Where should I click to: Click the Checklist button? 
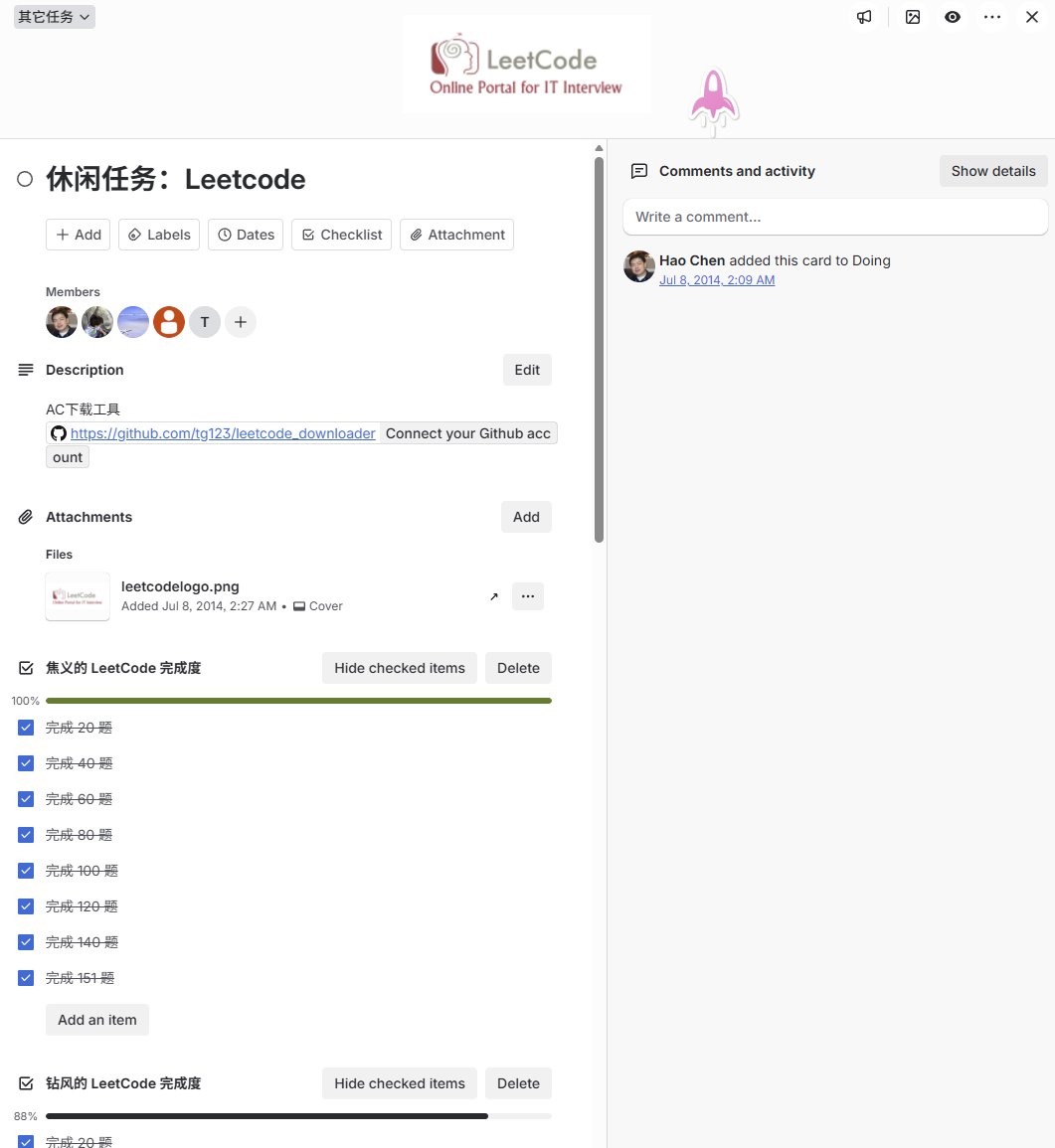[x=341, y=235]
